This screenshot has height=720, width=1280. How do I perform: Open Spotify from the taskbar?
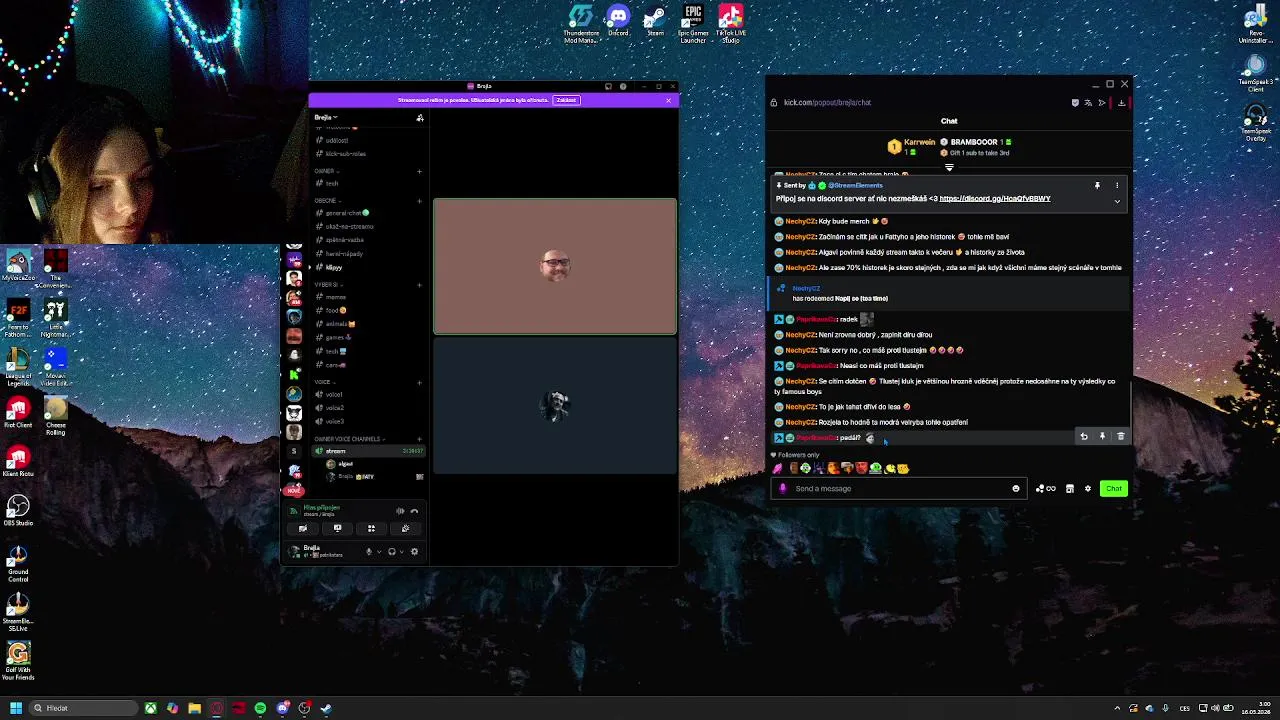click(x=260, y=708)
